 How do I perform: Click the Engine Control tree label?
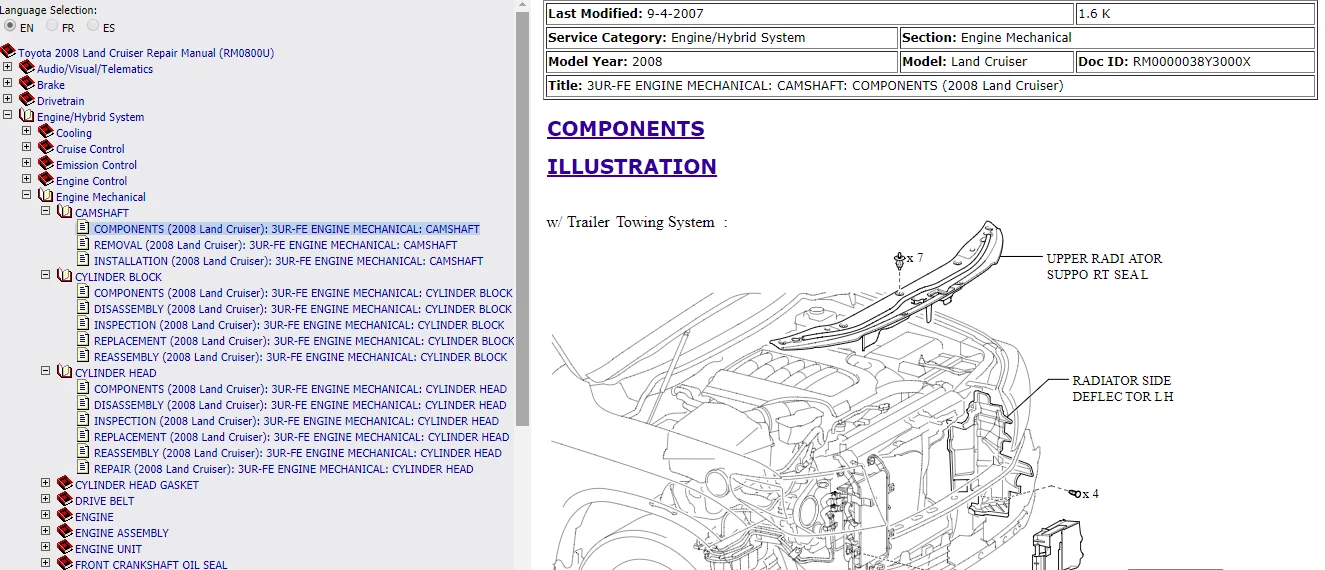coord(92,181)
